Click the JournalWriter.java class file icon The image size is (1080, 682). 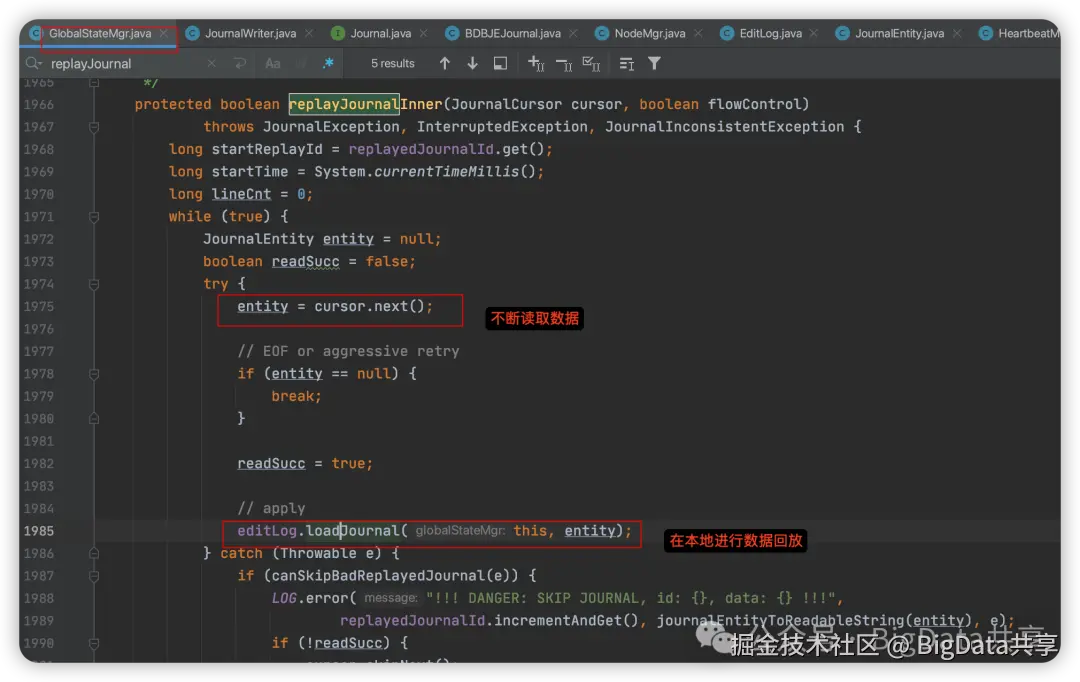(x=193, y=33)
